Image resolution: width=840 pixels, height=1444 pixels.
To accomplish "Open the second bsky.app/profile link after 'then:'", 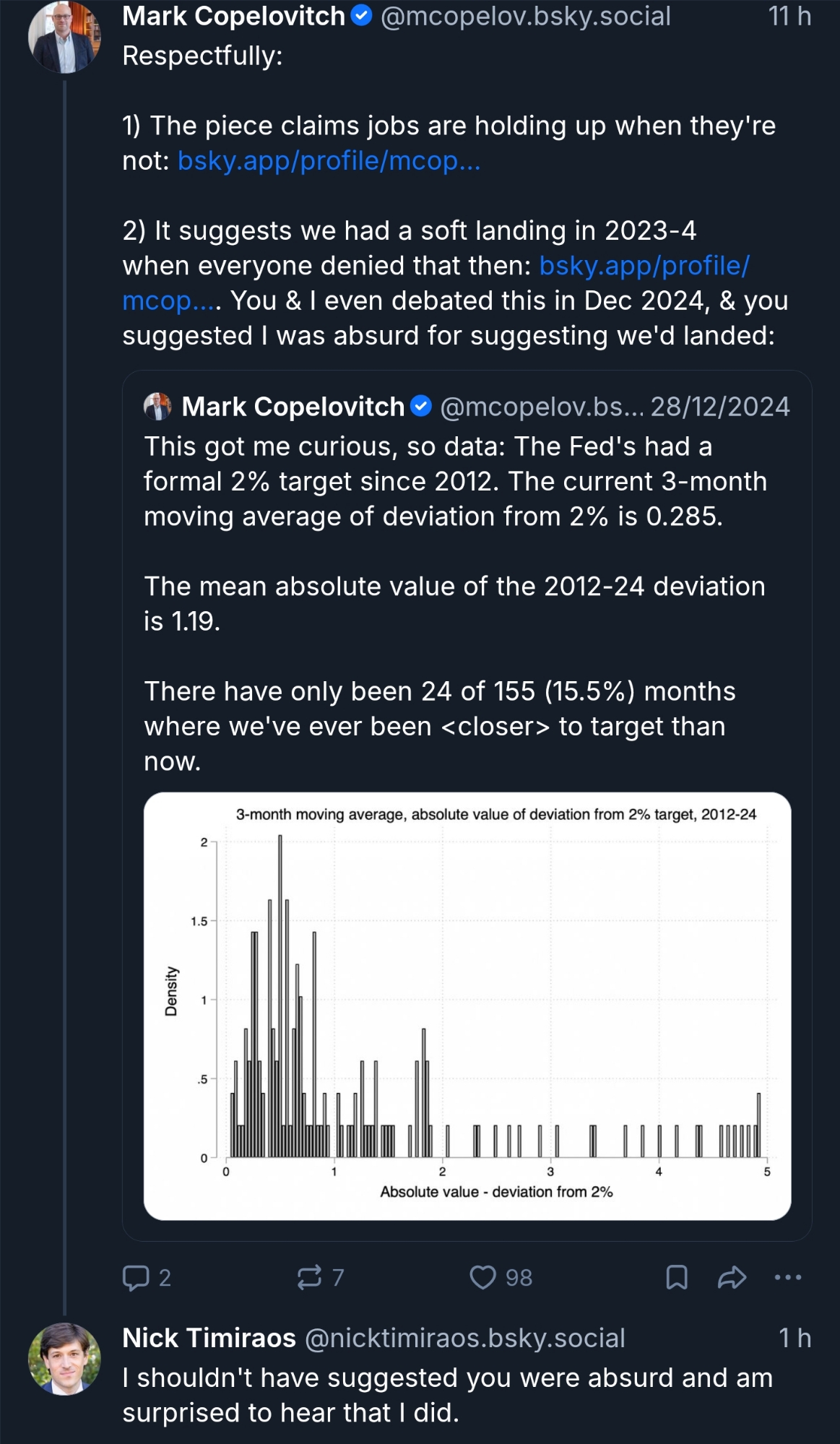I will tap(644, 266).
